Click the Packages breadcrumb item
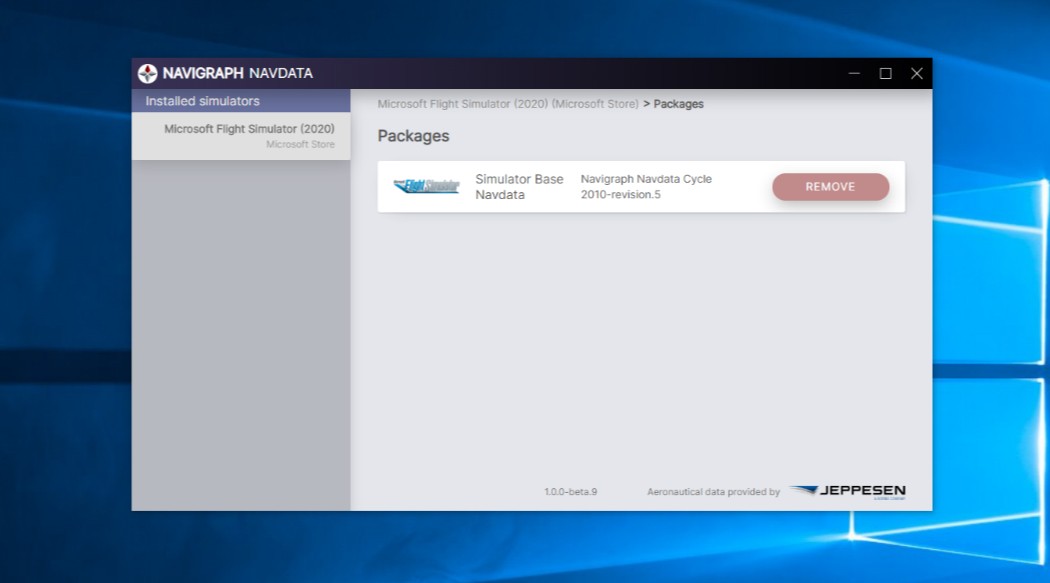Image resolution: width=1050 pixels, height=583 pixels. [x=678, y=104]
